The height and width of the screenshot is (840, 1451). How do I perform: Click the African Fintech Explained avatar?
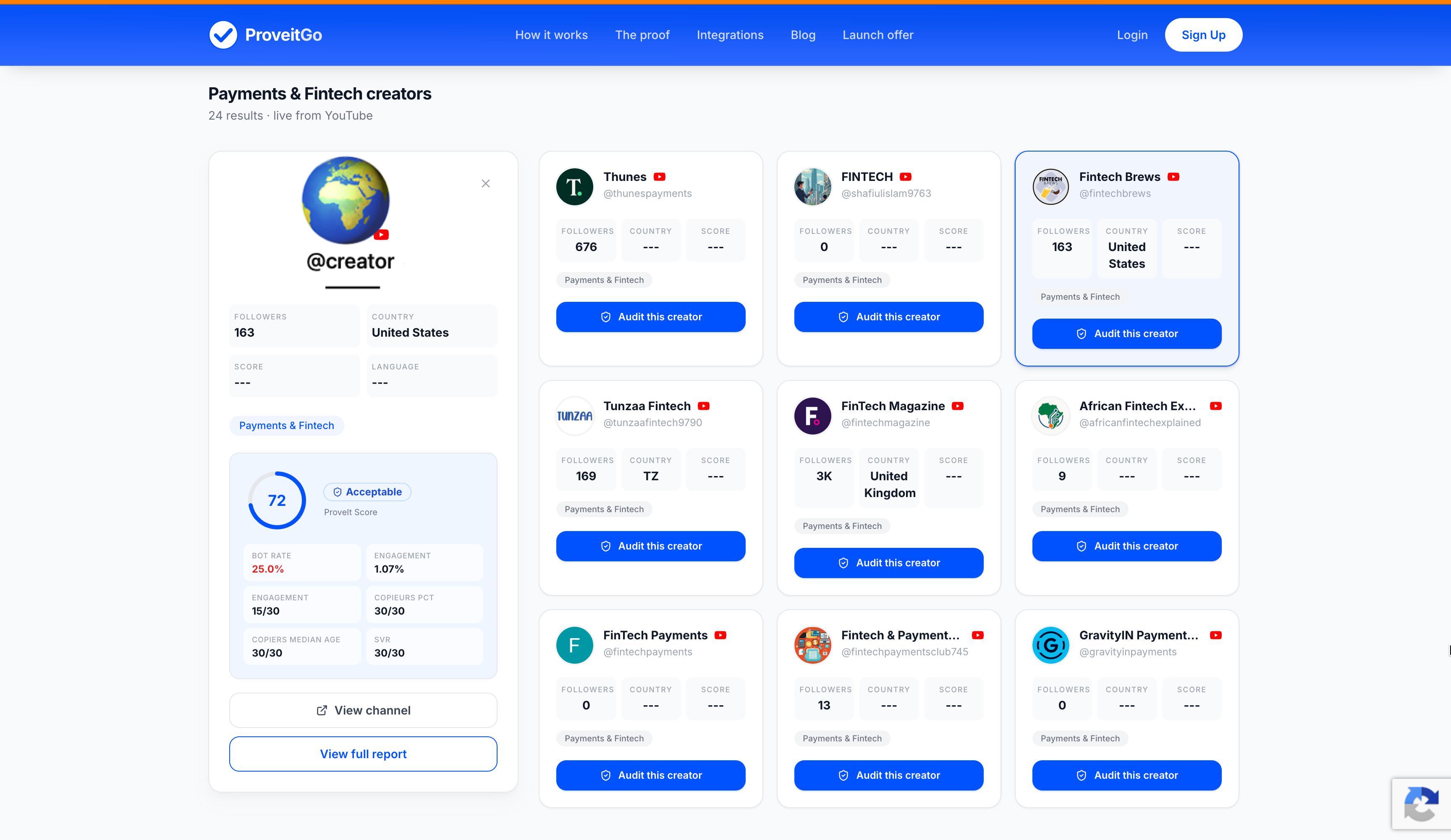tap(1050, 416)
